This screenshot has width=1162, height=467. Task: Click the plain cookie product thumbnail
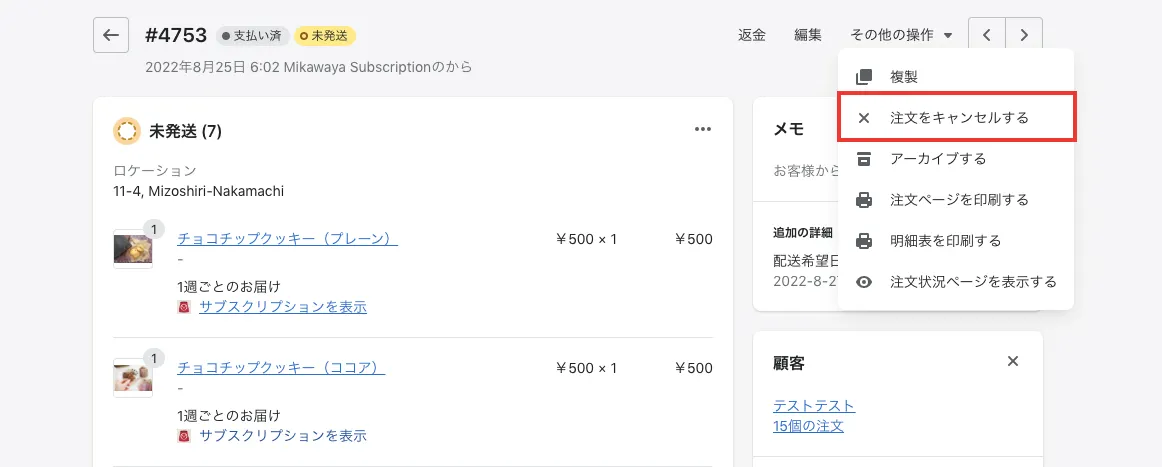click(133, 249)
